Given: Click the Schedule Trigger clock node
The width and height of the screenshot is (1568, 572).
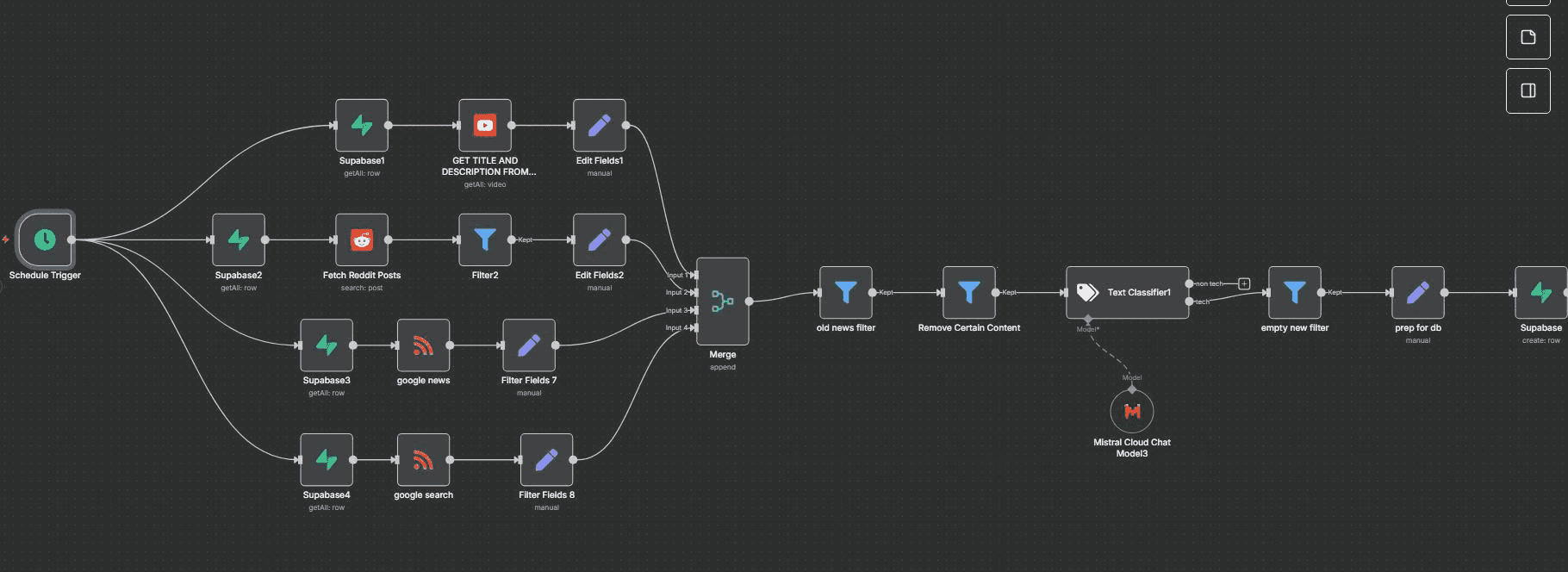Looking at the screenshot, I should click(45, 239).
